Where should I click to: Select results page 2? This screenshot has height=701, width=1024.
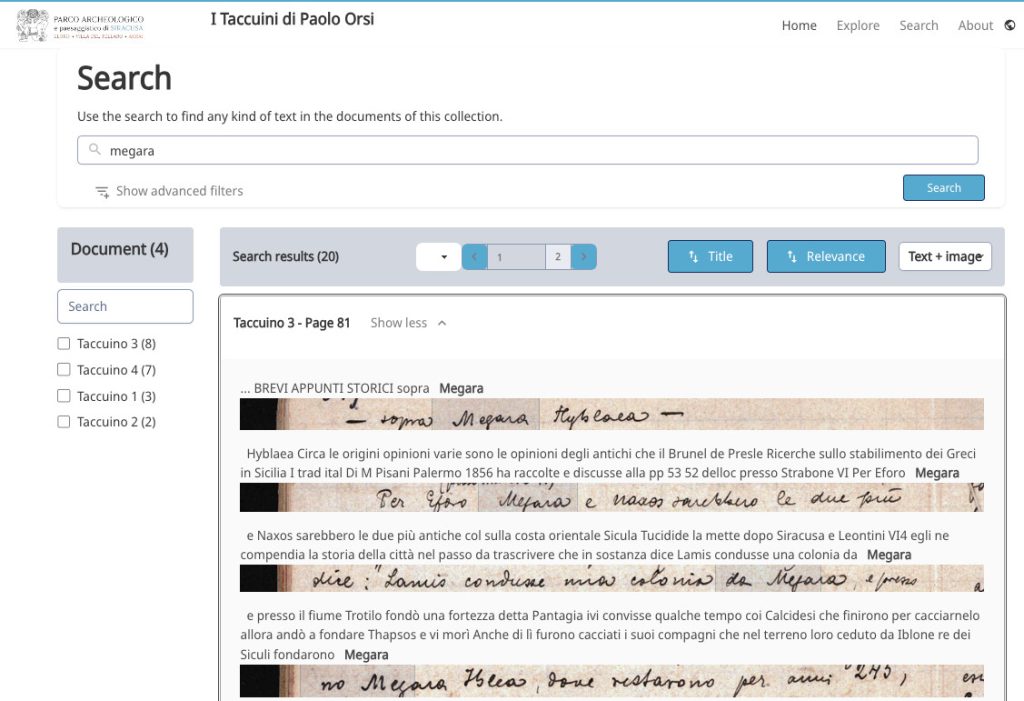tap(558, 257)
